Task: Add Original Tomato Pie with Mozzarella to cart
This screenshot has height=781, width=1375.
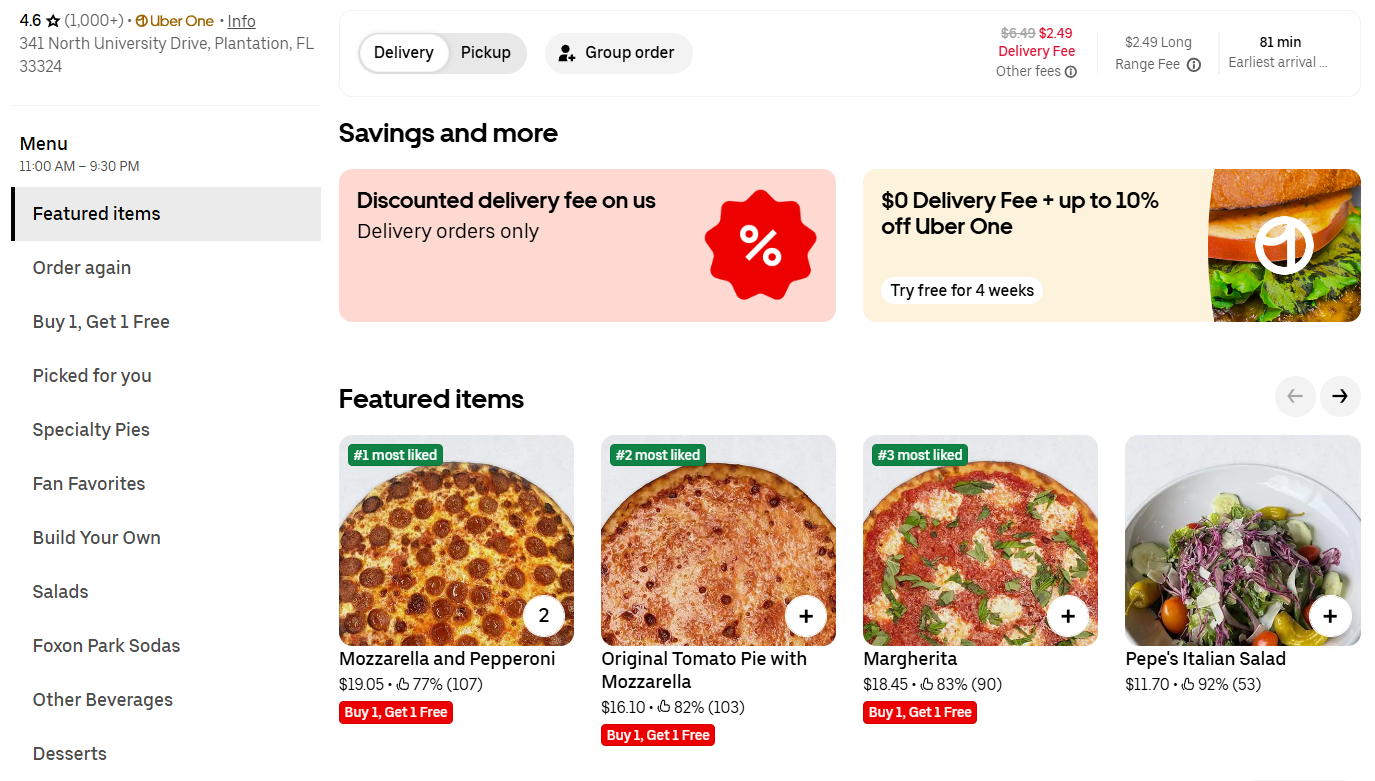Action: (x=806, y=616)
